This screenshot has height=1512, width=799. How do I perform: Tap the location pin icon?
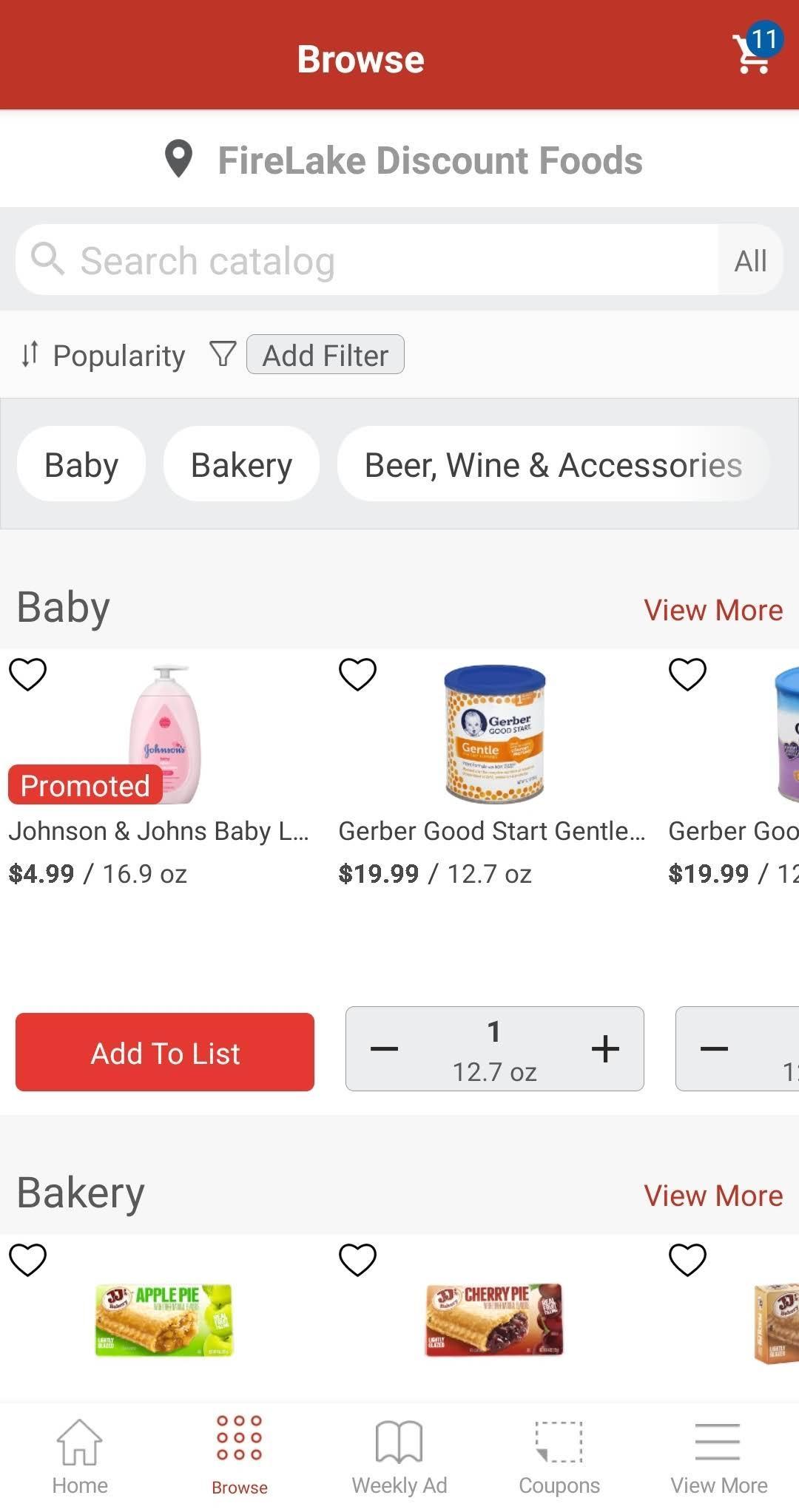178,159
